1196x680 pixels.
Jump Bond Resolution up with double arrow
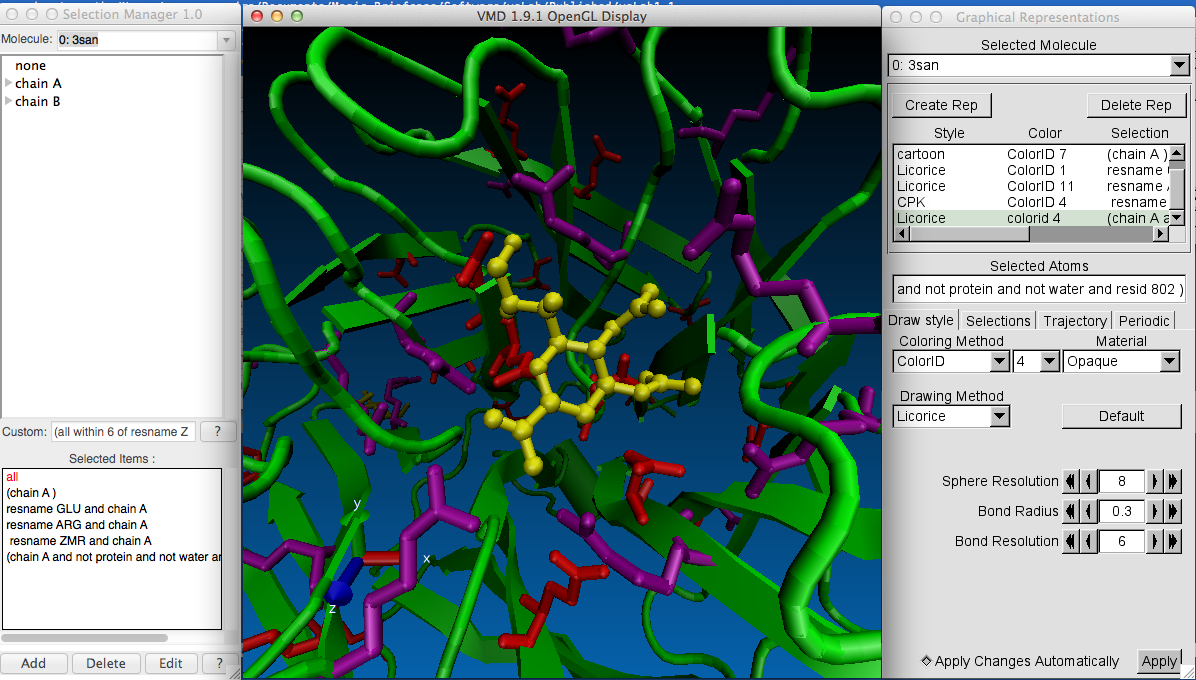pyautogui.click(x=1172, y=541)
